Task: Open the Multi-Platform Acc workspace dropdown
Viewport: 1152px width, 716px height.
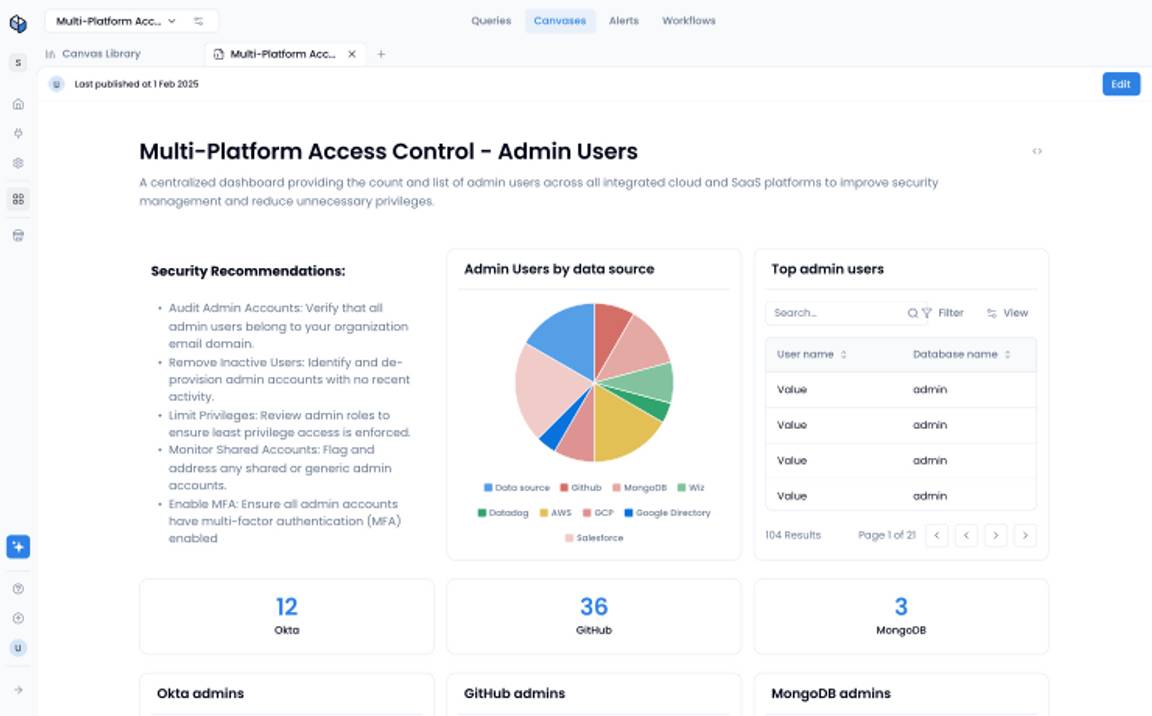Action: click(116, 21)
